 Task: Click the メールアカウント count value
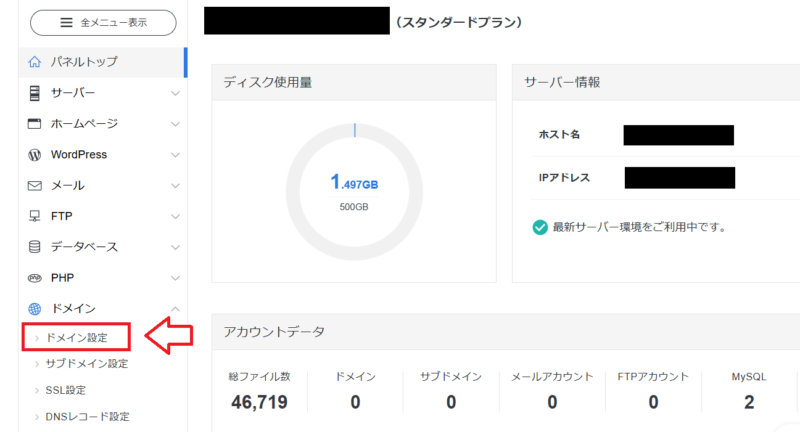(552, 402)
